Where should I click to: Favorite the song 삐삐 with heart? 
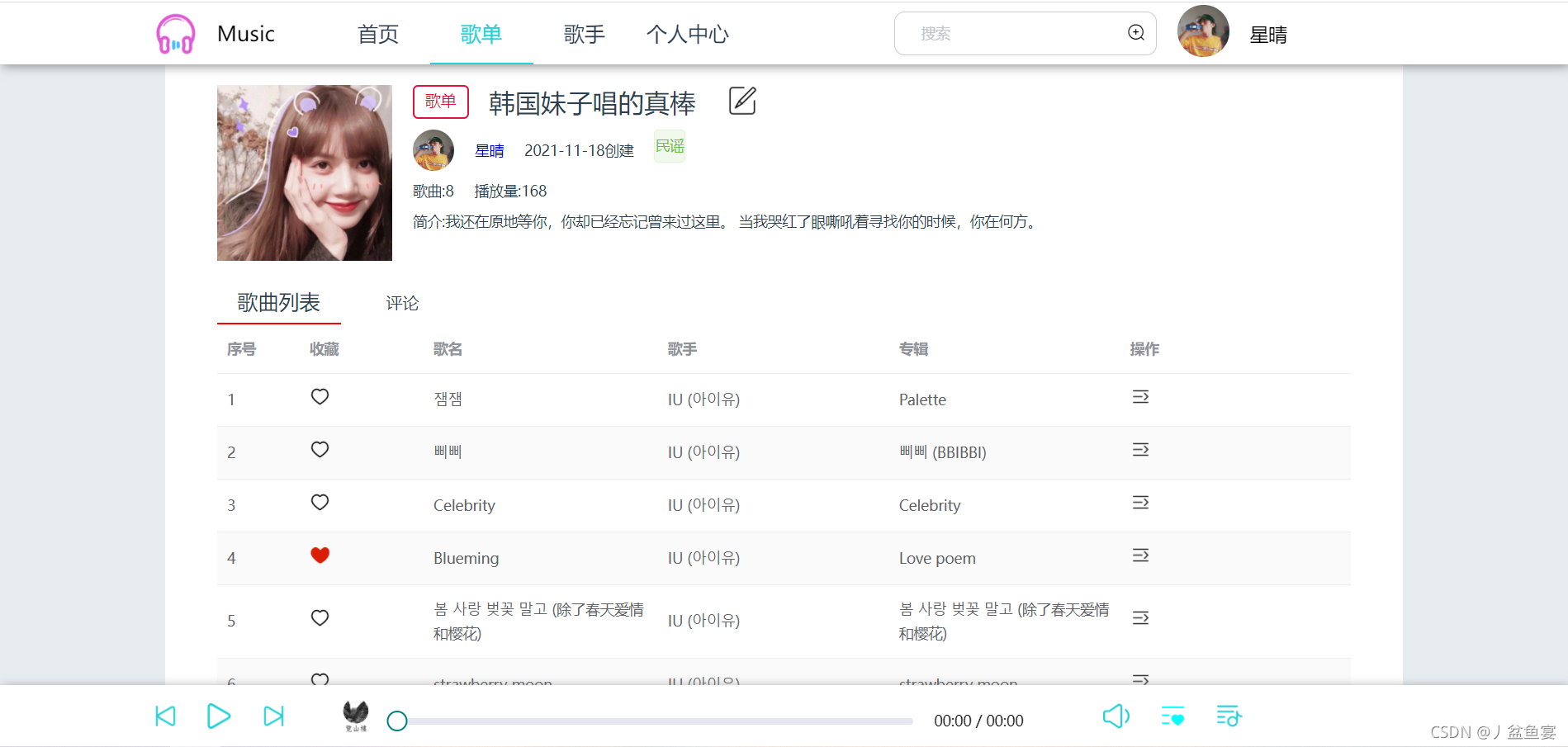tap(320, 450)
